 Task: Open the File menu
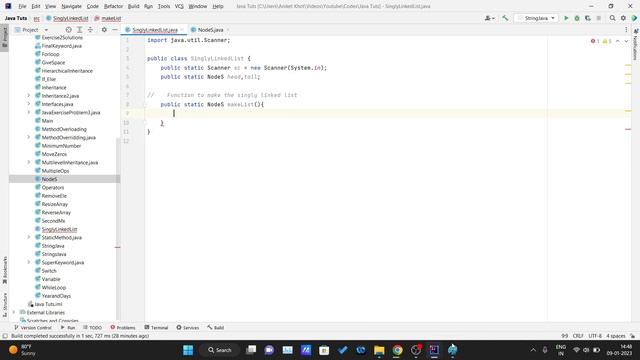(22, 6)
